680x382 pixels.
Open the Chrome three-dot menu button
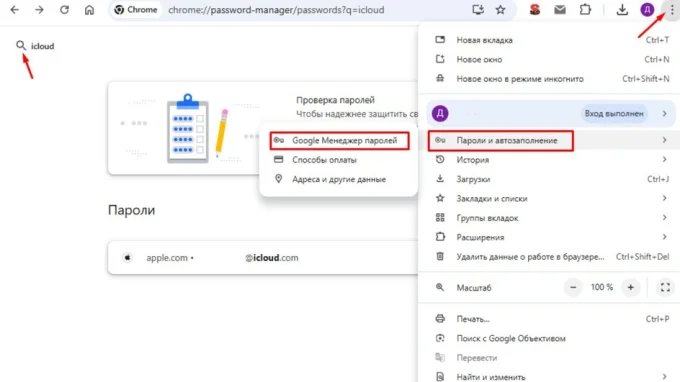(x=672, y=10)
